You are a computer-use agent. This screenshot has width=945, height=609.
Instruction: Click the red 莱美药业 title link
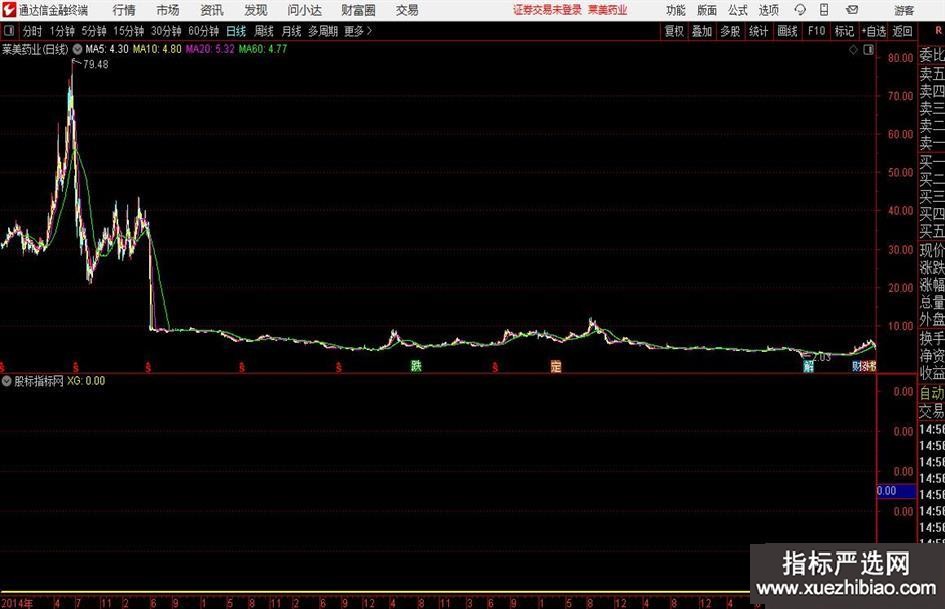[608, 10]
